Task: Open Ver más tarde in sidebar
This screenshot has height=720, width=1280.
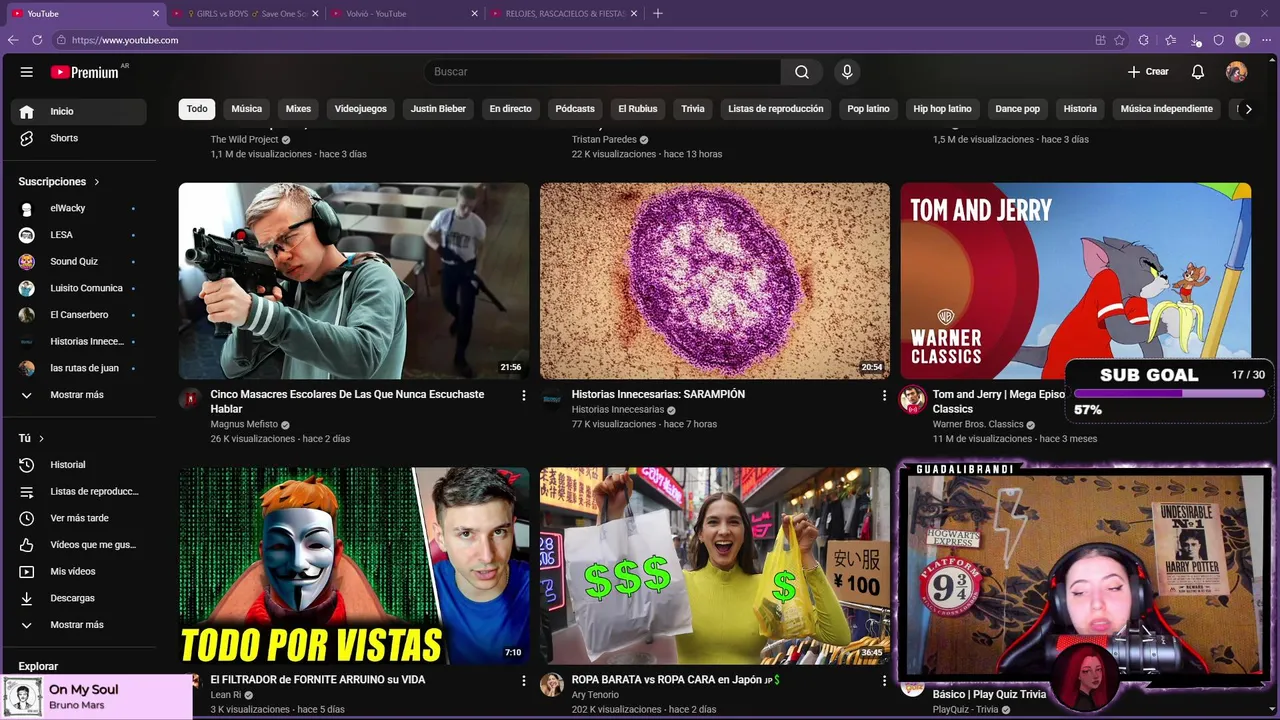Action: (x=78, y=518)
